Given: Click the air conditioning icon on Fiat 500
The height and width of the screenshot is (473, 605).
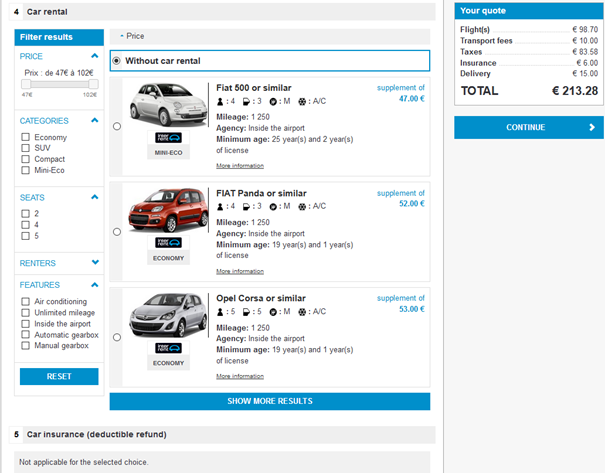Looking at the screenshot, I should pyautogui.click(x=304, y=101).
